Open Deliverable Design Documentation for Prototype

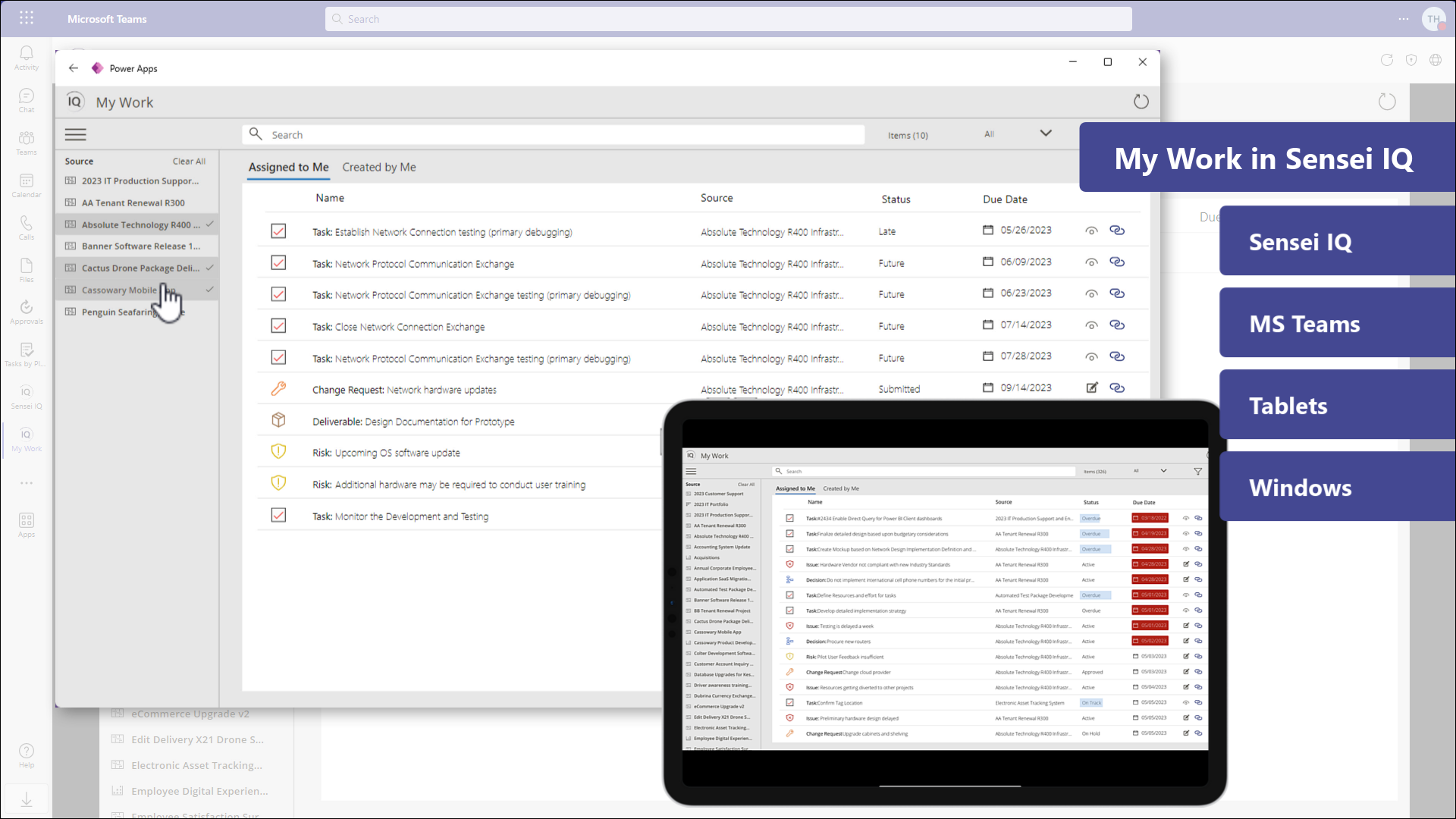tap(413, 422)
